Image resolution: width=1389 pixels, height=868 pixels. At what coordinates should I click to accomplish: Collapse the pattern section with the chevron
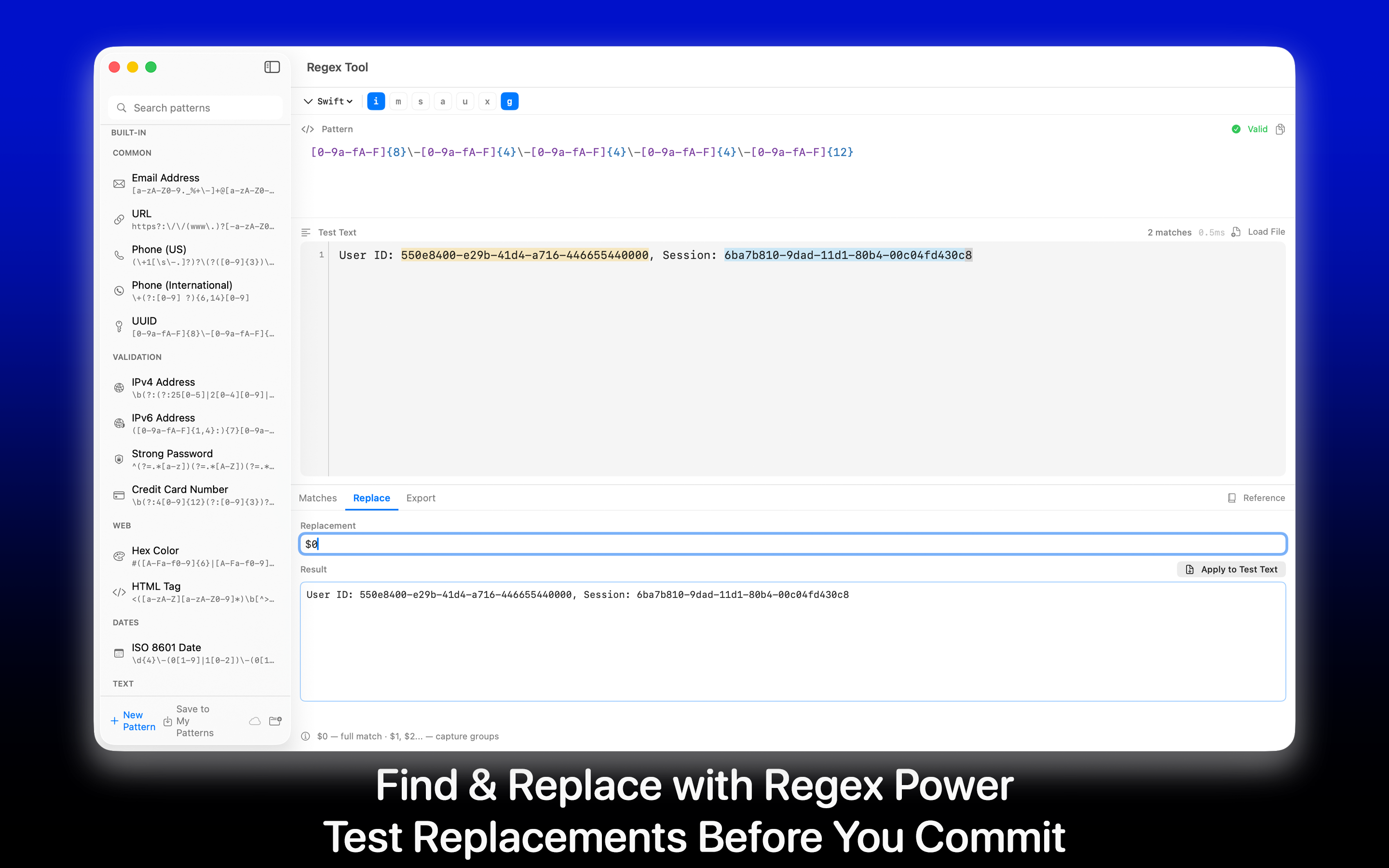(x=308, y=101)
